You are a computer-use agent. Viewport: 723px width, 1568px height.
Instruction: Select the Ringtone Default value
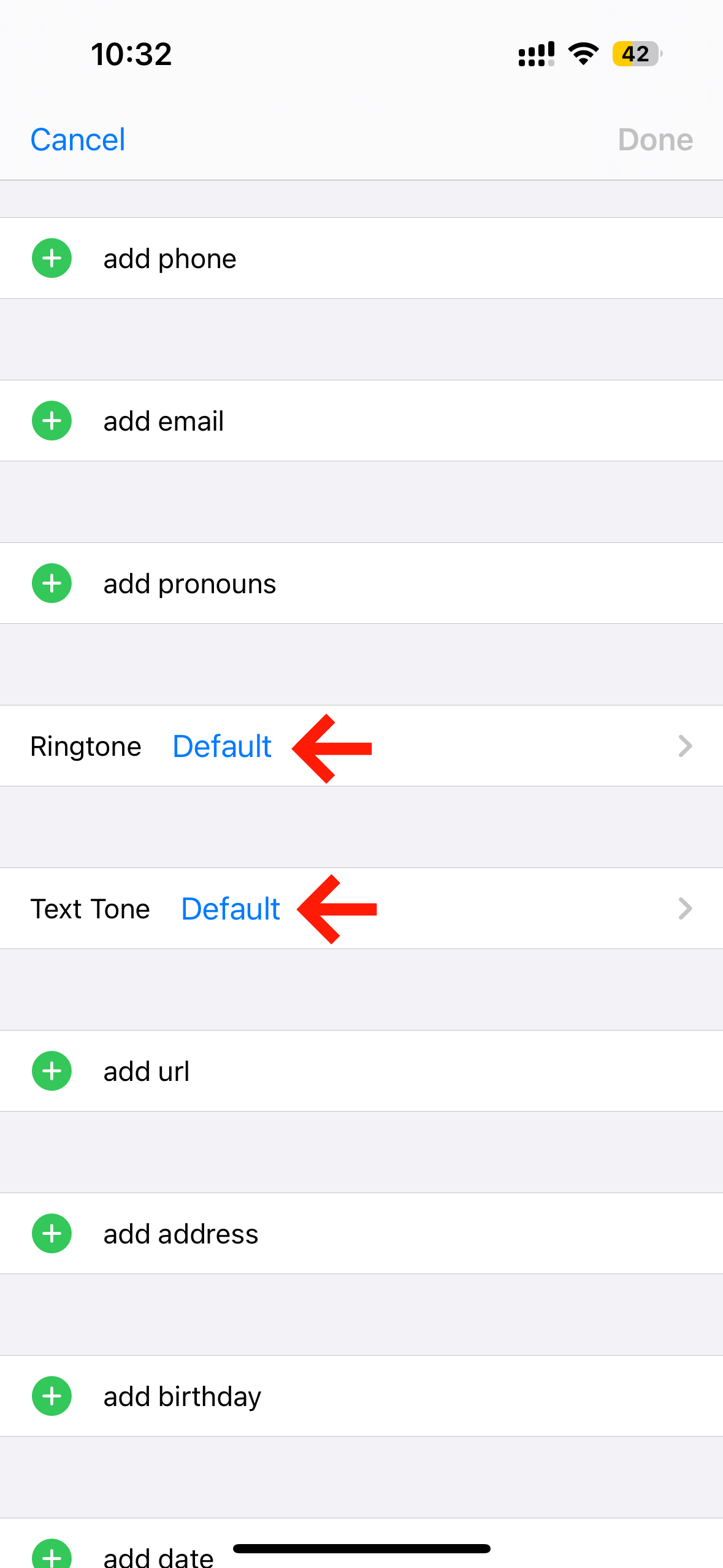pos(222,747)
